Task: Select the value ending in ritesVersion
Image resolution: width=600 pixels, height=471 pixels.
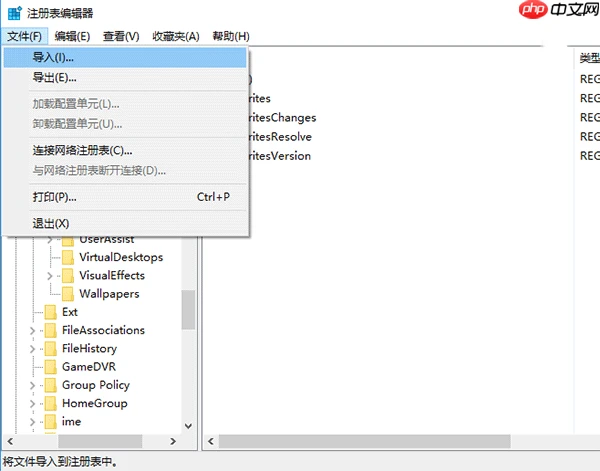Action: coord(279,156)
